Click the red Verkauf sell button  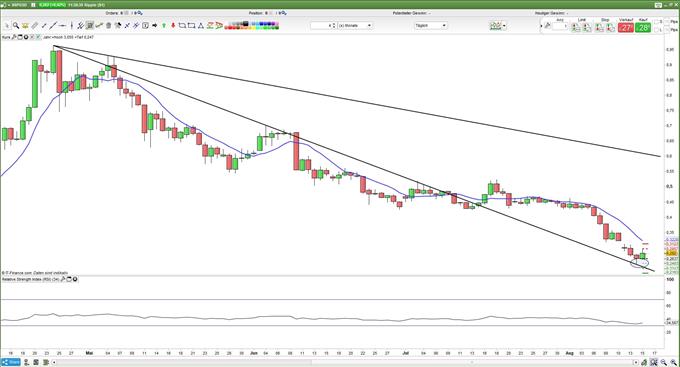coord(626,27)
